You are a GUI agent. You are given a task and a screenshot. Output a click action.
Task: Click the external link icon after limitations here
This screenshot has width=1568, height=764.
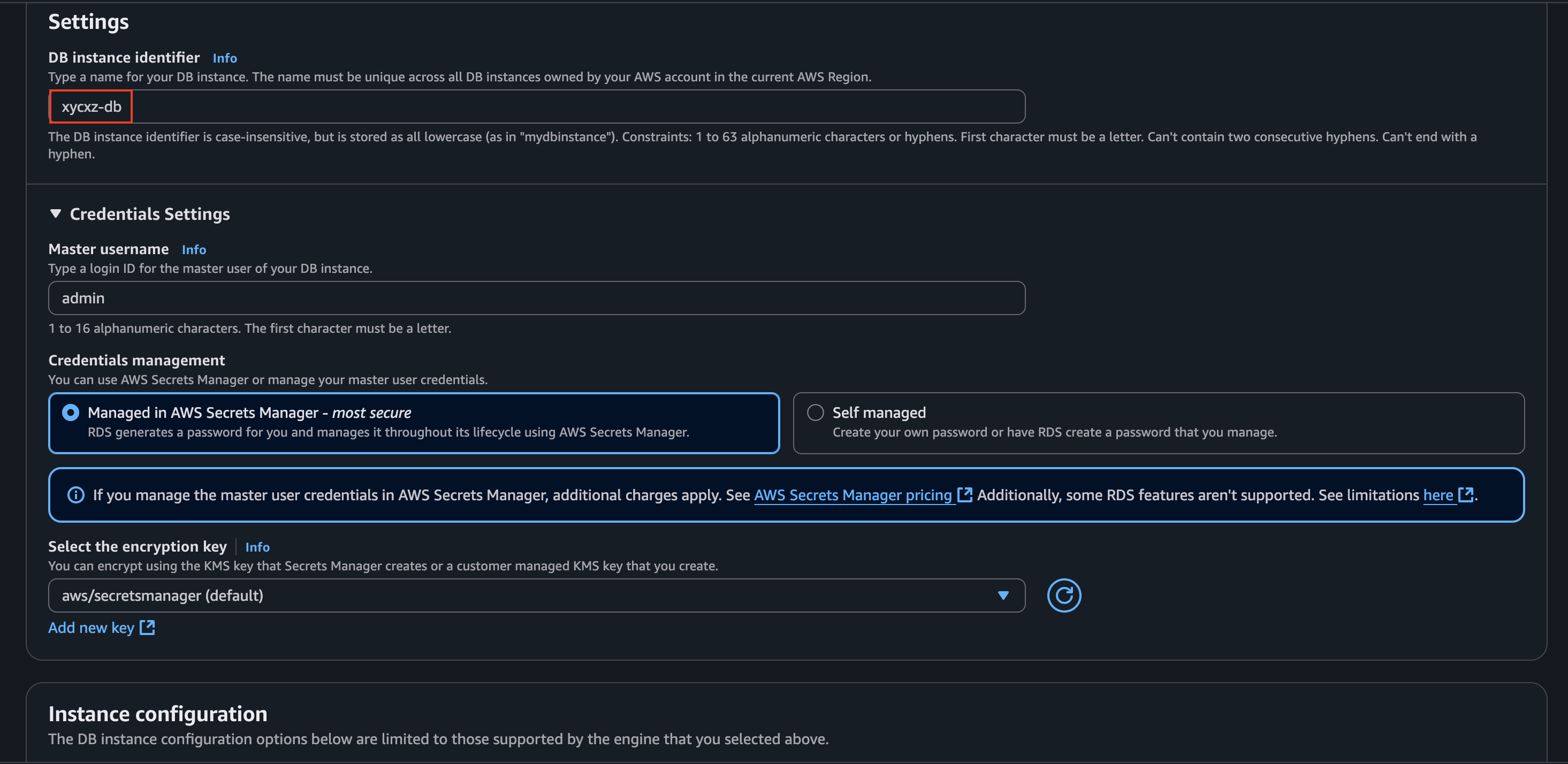pos(1466,495)
